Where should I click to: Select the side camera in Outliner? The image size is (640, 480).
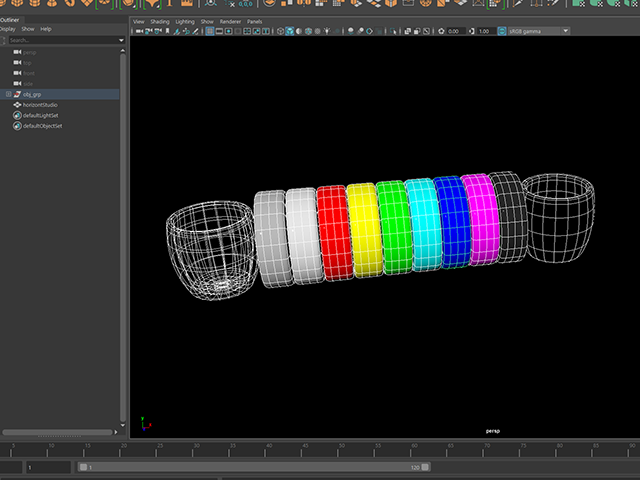pyautogui.click(x=28, y=84)
